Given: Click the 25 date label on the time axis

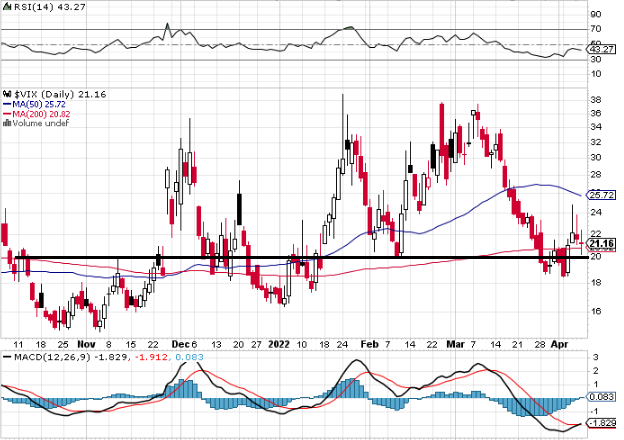Looking at the screenshot, I should (63, 345).
